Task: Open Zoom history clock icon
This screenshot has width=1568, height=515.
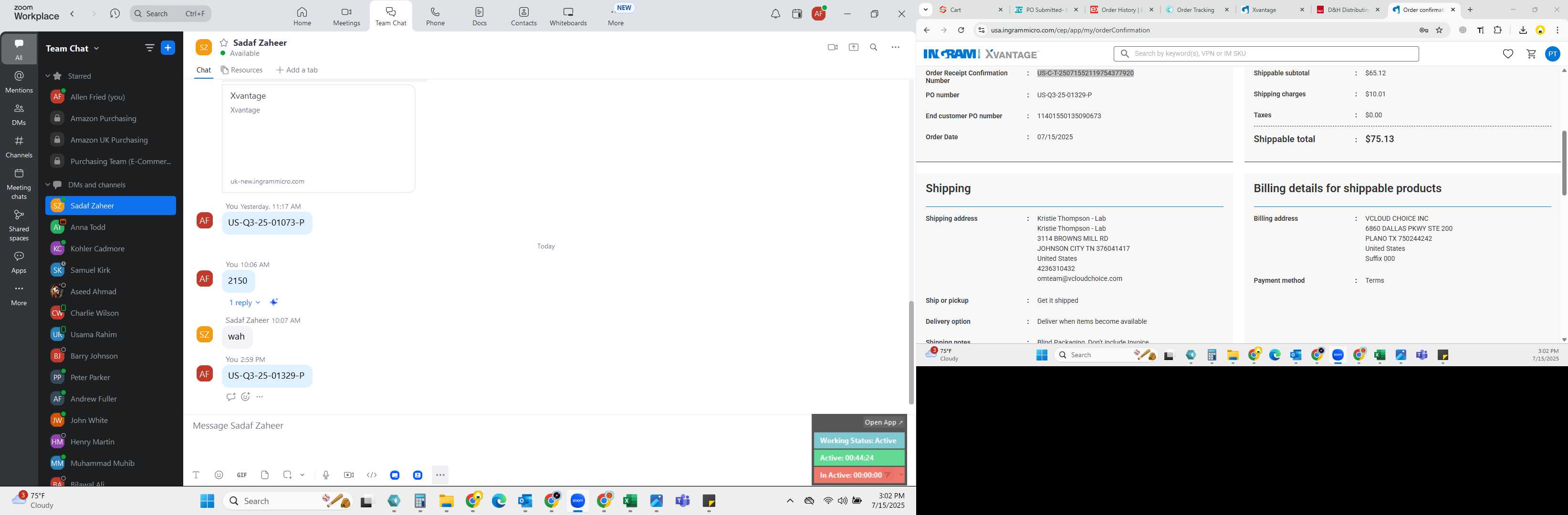Action: [x=115, y=13]
